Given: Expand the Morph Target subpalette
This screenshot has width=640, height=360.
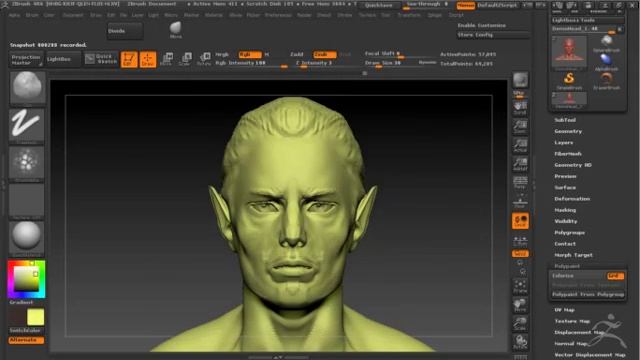Looking at the screenshot, I should point(573,255).
